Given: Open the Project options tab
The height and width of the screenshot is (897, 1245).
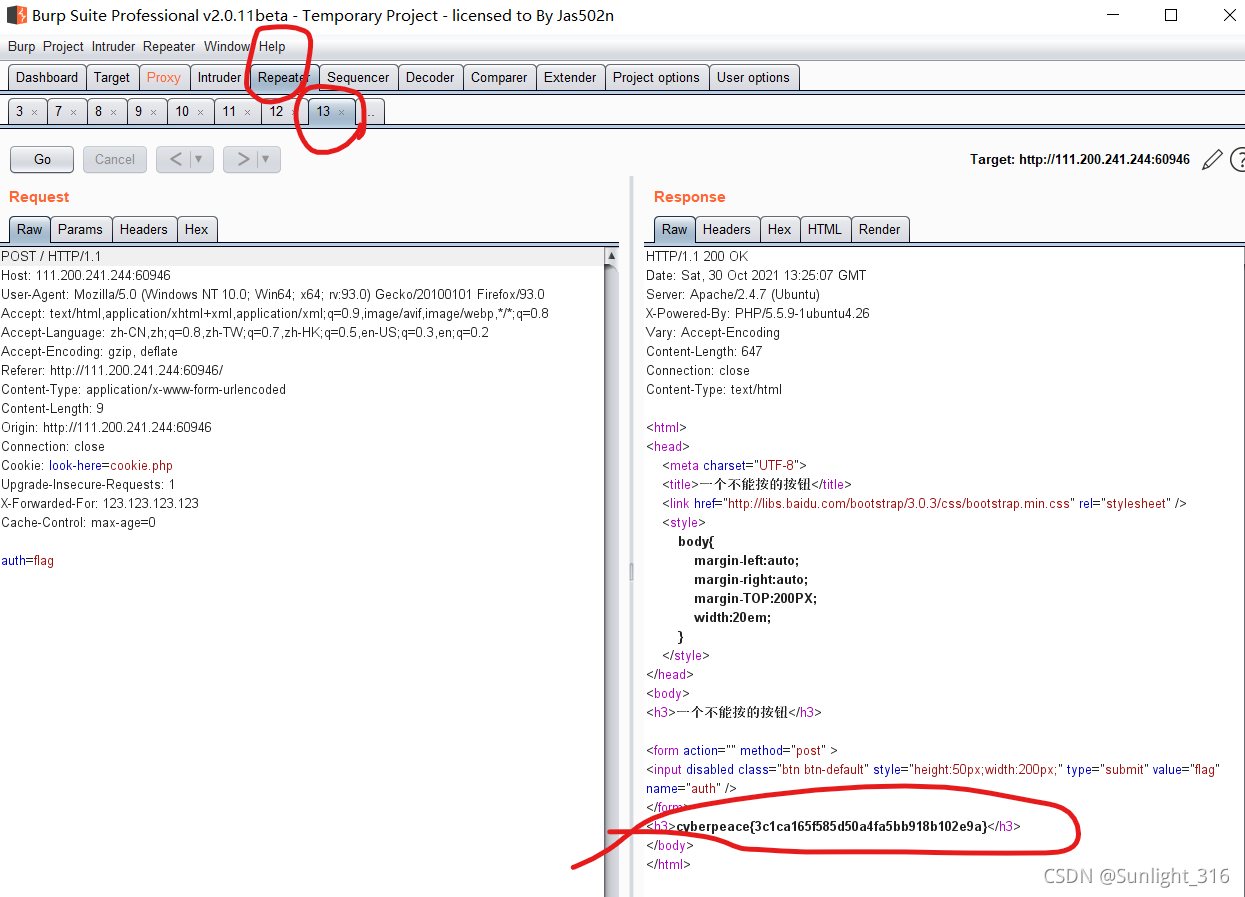Looking at the screenshot, I should (x=656, y=77).
